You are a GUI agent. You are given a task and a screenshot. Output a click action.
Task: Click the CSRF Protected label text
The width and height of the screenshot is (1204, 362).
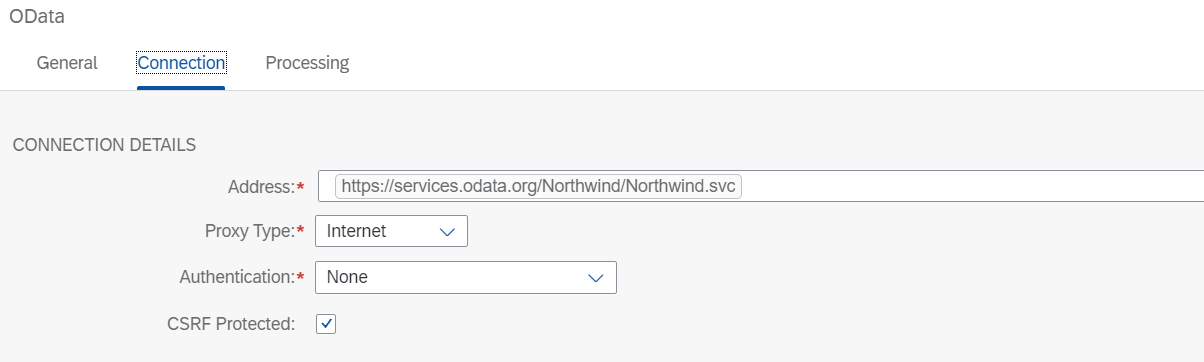(x=231, y=324)
